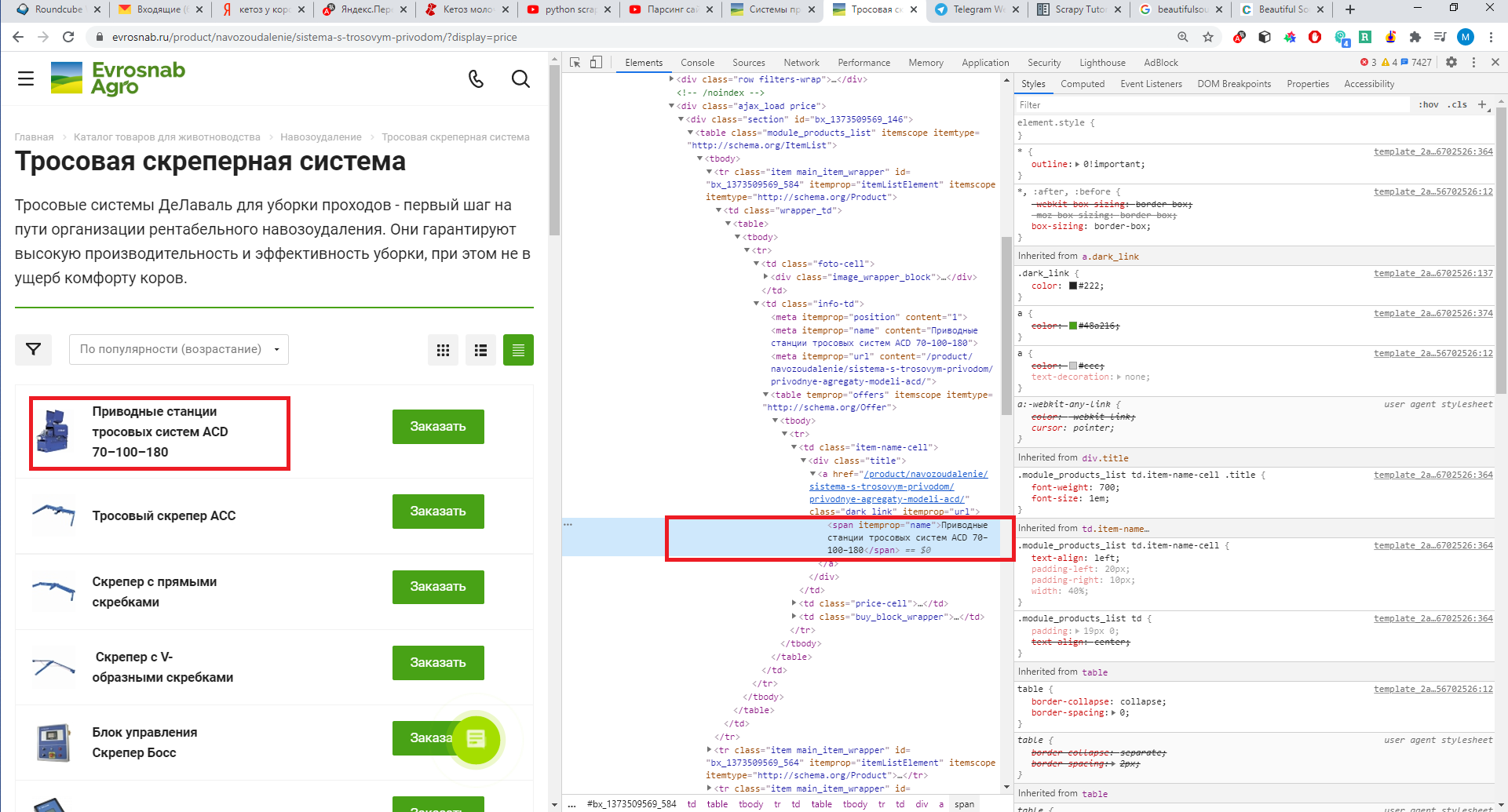
Task: Open the Telegram browser tab
Action: [x=978, y=9]
